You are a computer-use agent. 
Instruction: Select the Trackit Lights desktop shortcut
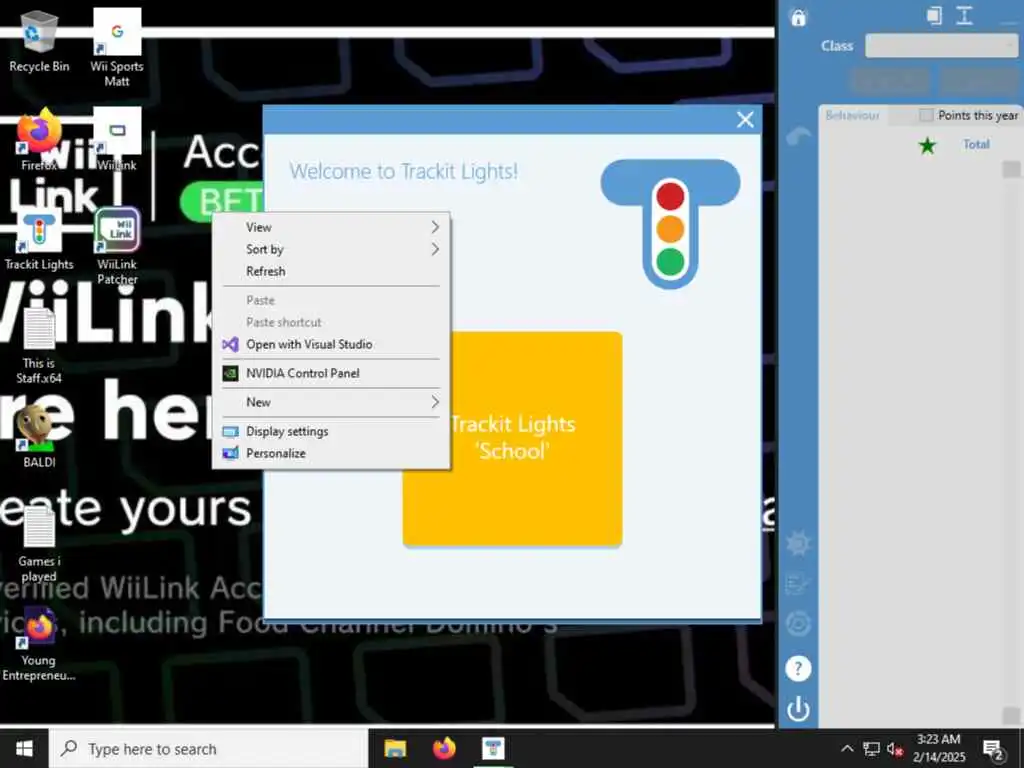click(x=39, y=239)
